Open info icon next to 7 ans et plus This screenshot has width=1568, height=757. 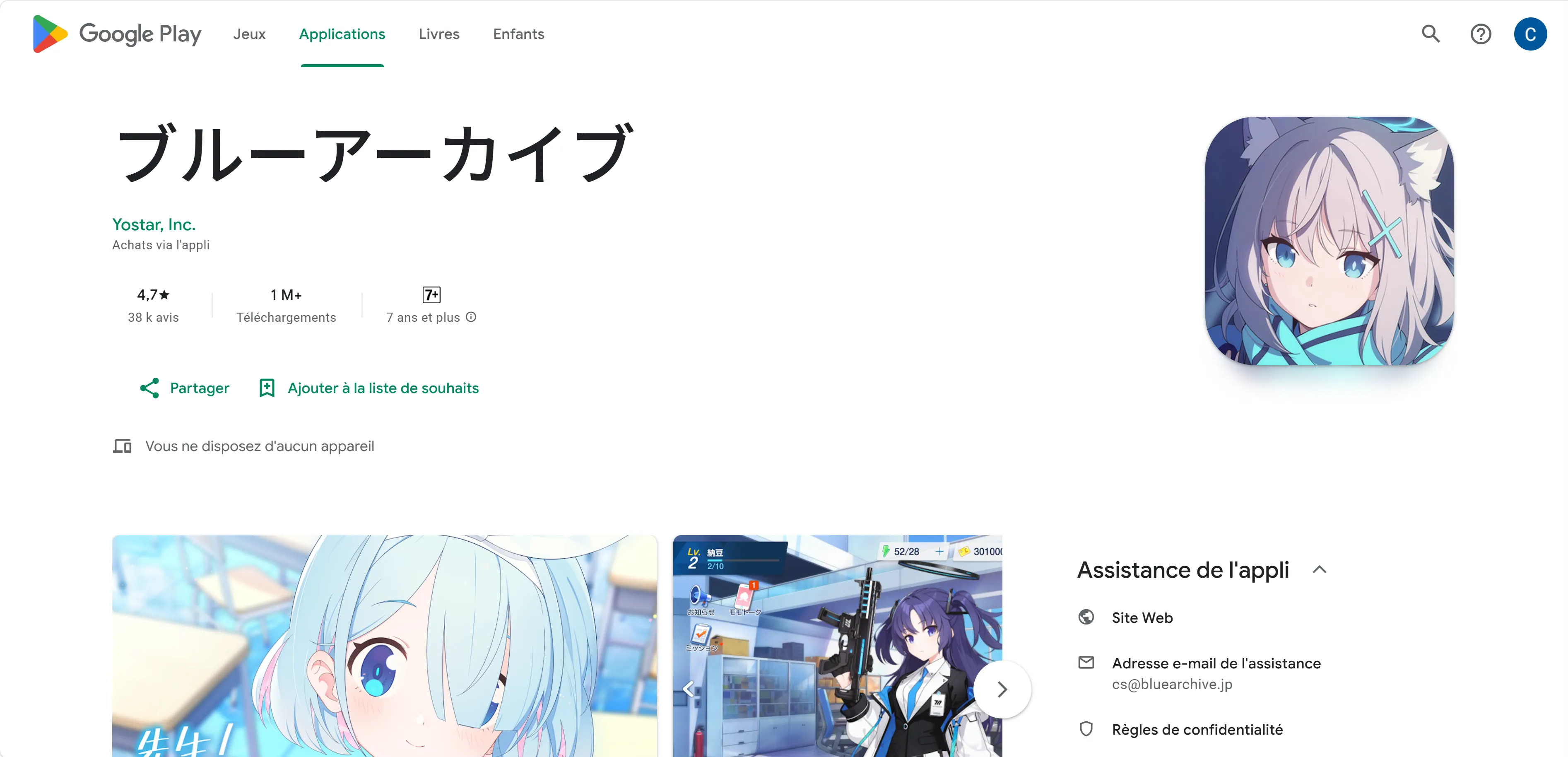pyautogui.click(x=471, y=317)
